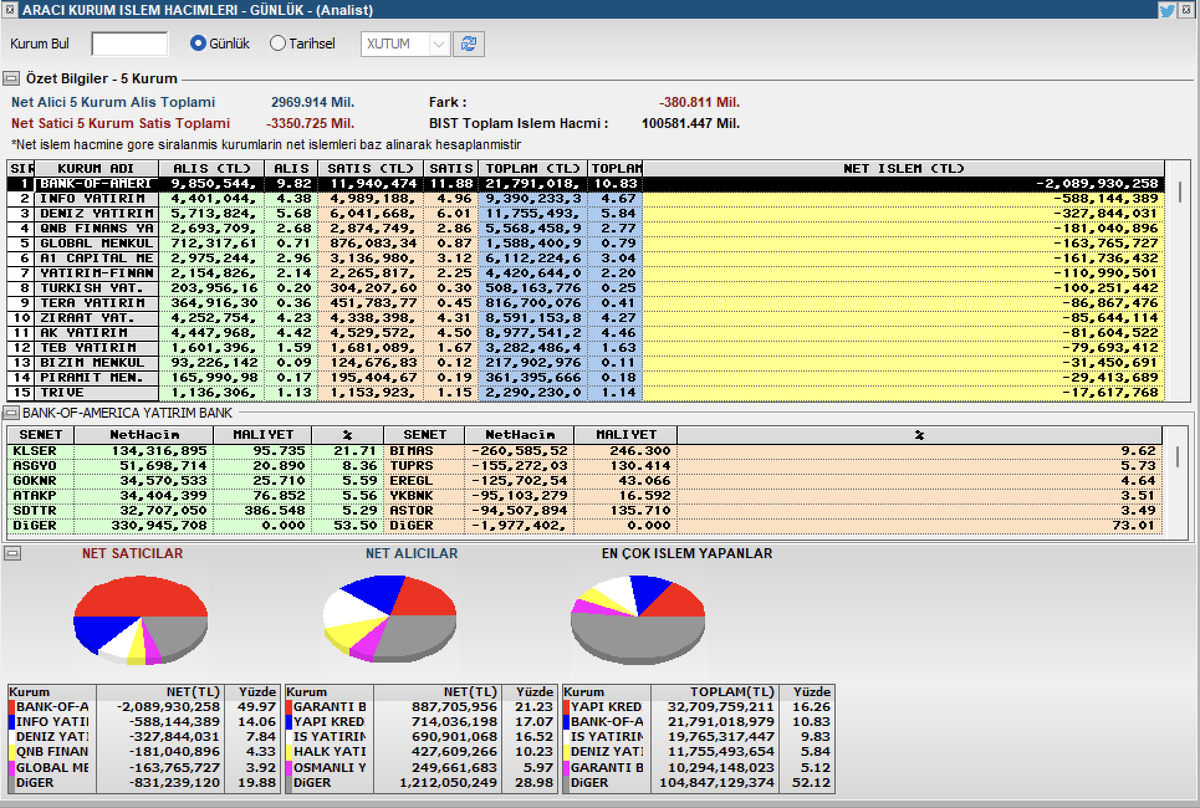Select the BANK-OF-AMERI row in table

[586, 184]
